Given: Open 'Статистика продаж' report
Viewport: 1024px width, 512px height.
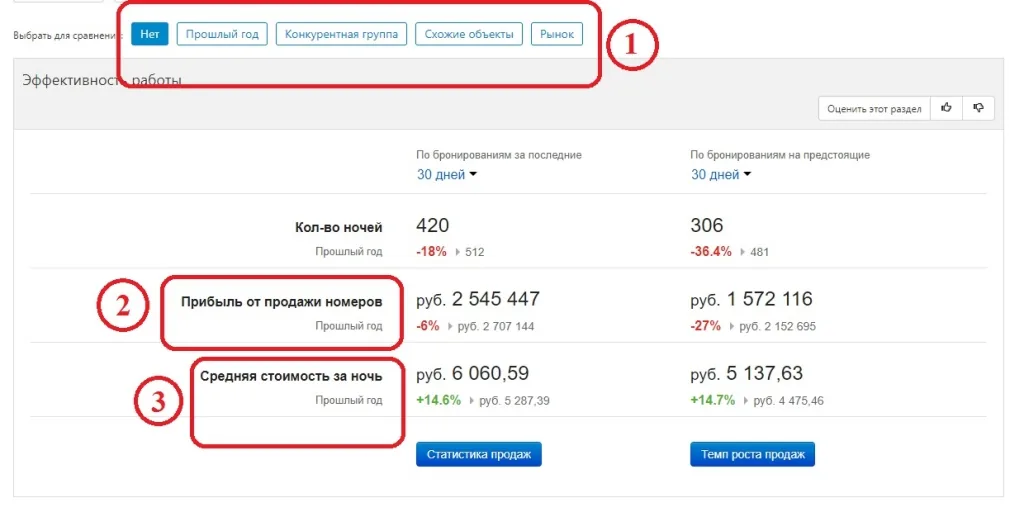Looking at the screenshot, I should pos(479,455).
